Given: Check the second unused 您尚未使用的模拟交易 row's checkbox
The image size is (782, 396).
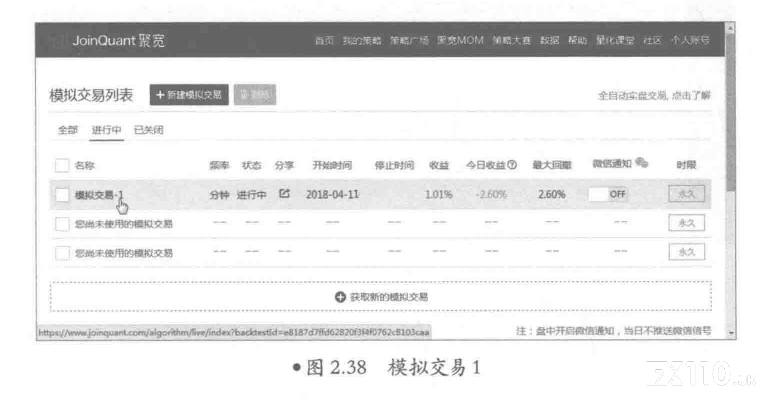Looking at the screenshot, I should coord(62,253).
